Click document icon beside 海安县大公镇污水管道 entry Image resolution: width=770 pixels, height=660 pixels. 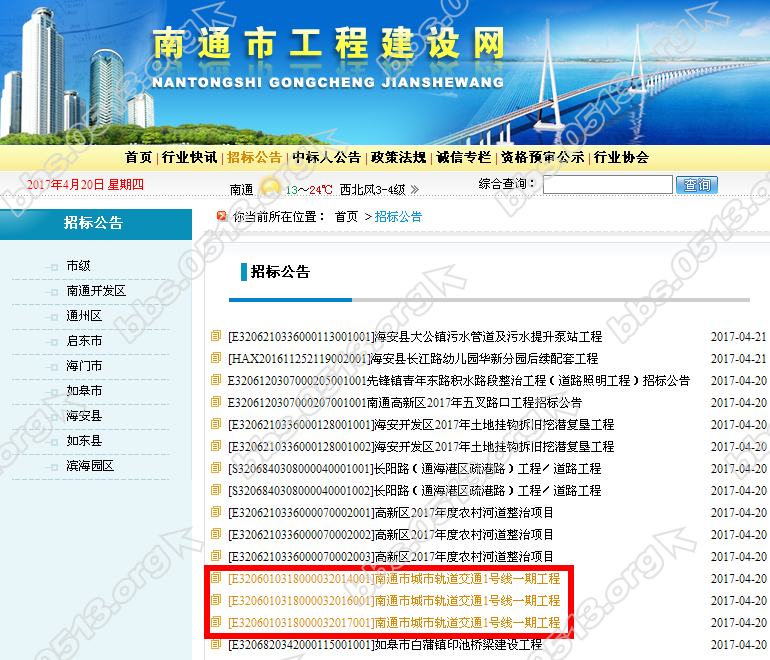[215, 336]
